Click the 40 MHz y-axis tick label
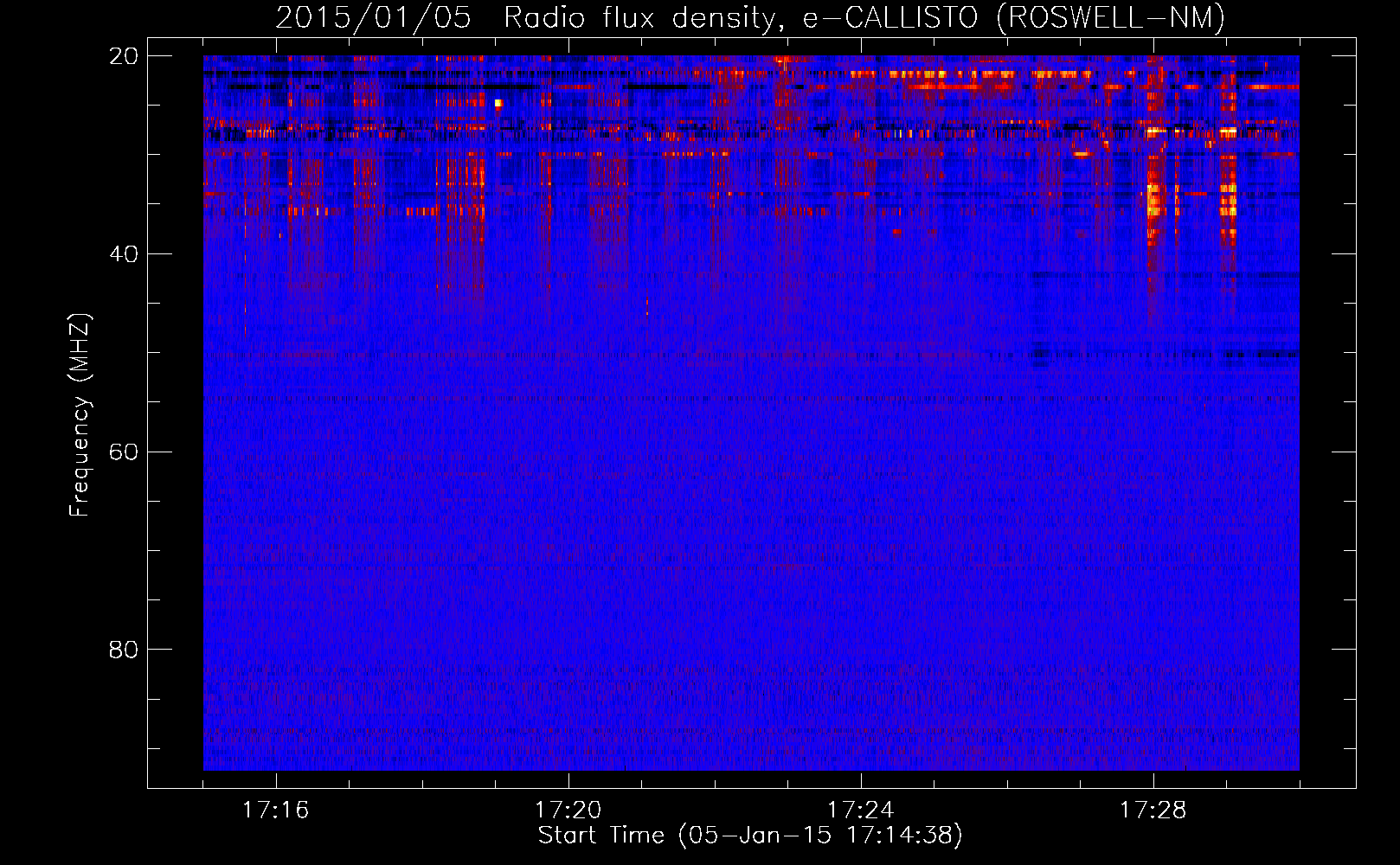The width and height of the screenshot is (1400, 865). coord(124,254)
